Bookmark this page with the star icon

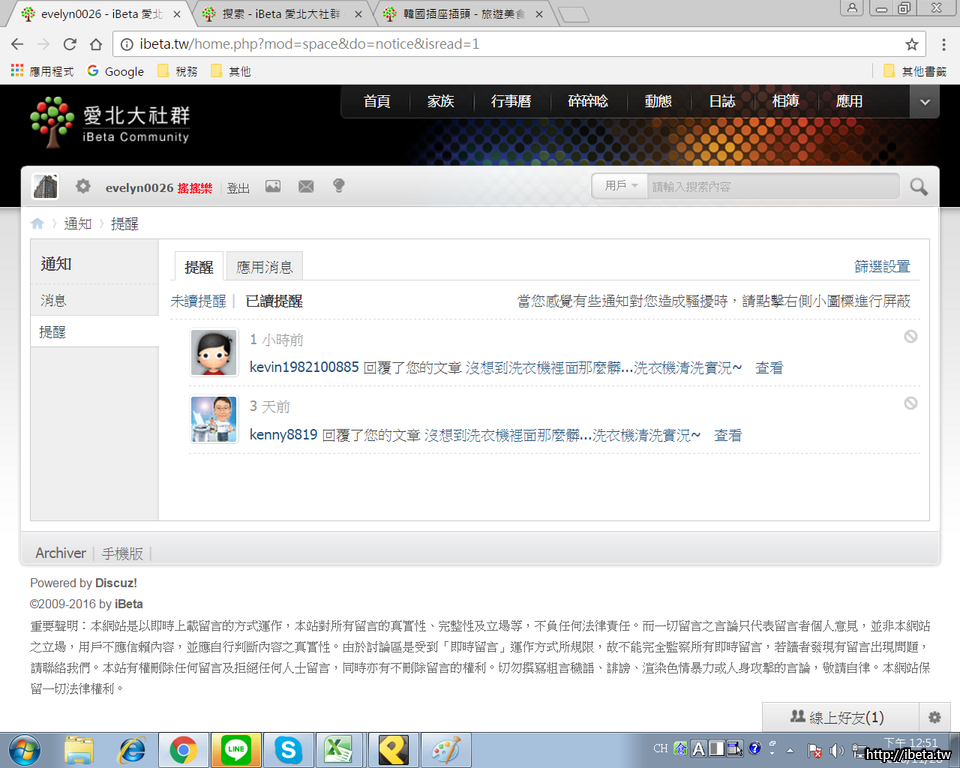tap(912, 44)
